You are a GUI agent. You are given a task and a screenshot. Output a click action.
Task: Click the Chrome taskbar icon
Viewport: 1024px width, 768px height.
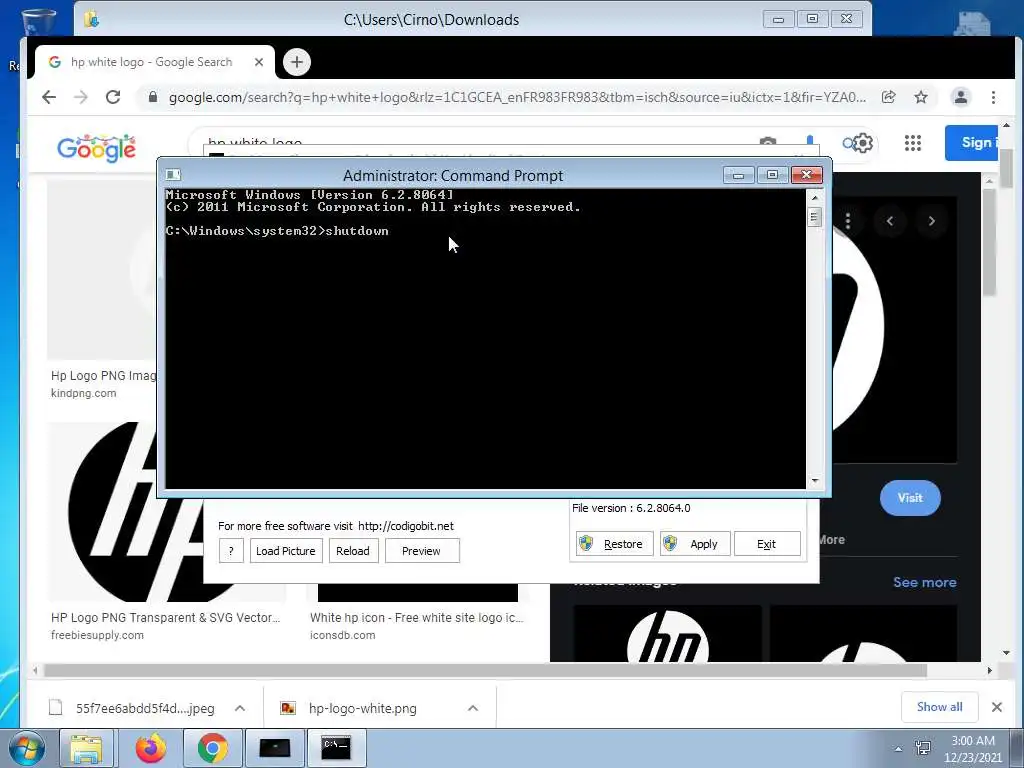point(212,748)
